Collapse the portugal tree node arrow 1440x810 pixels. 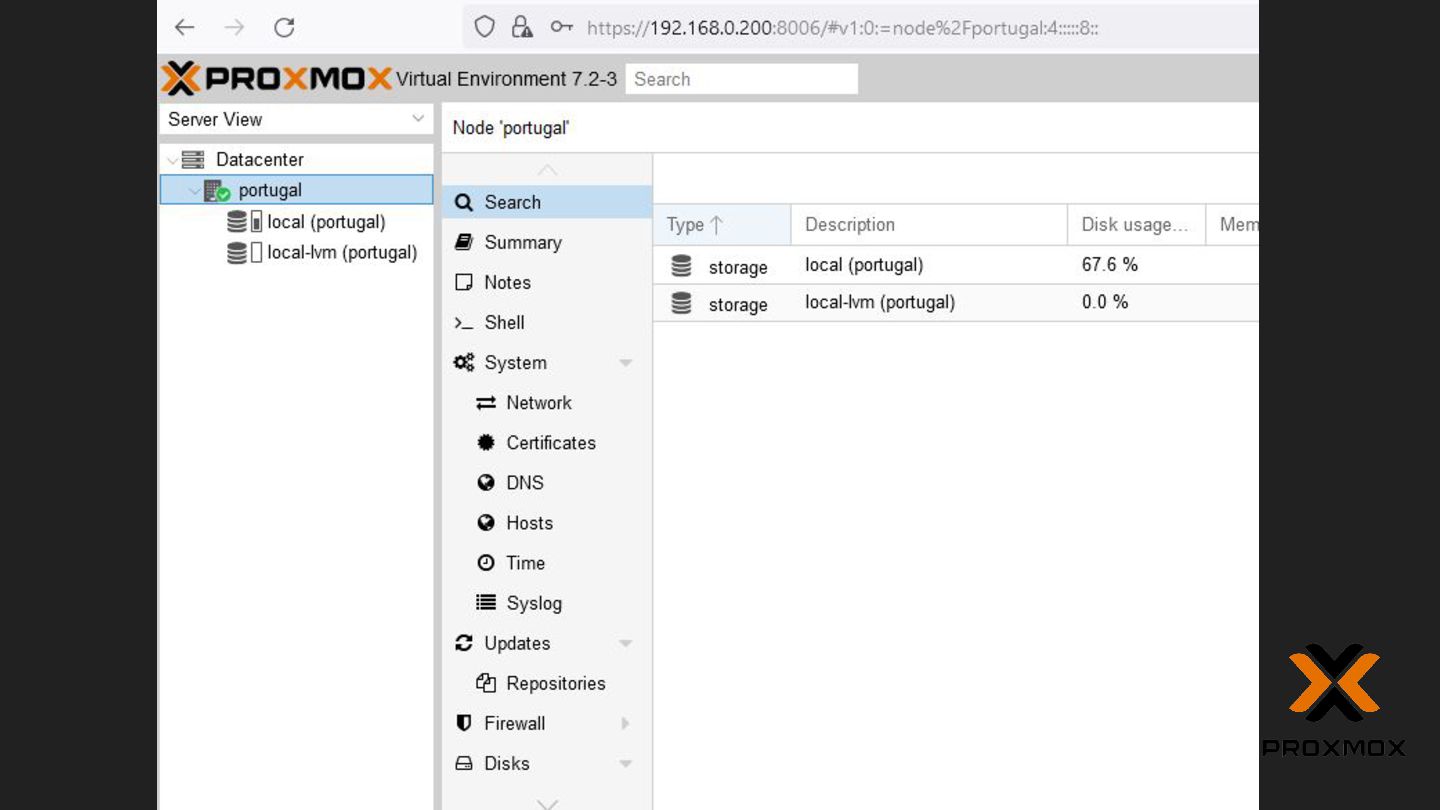(x=194, y=190)
